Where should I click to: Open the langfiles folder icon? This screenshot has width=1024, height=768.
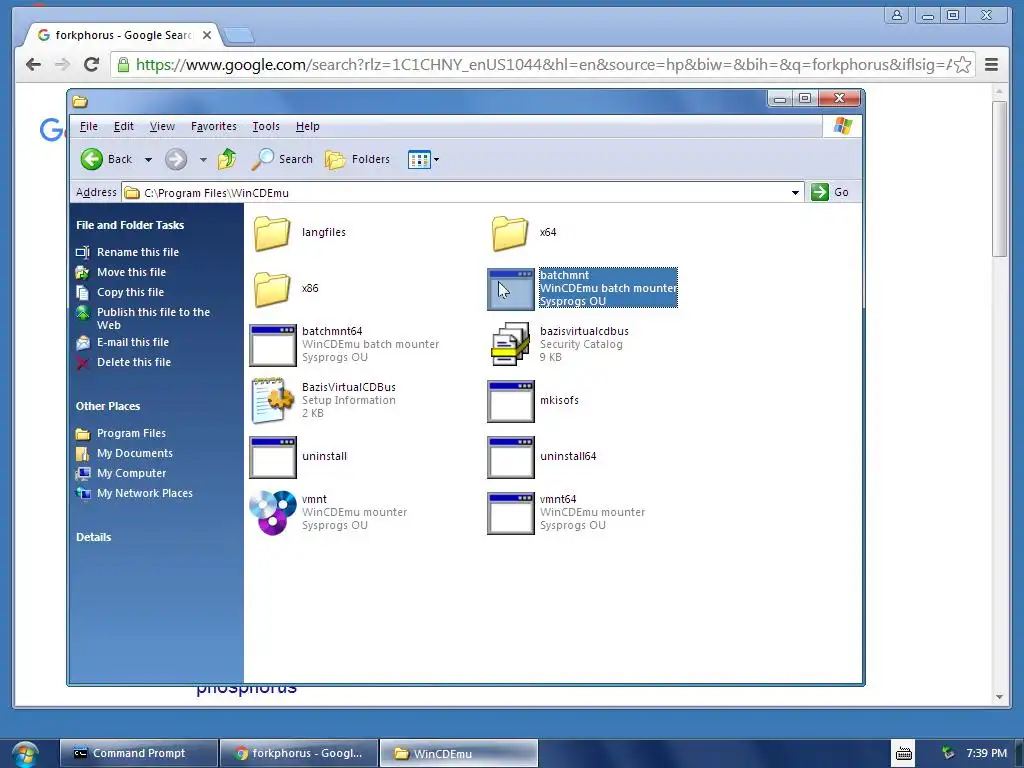pos(272,232)
